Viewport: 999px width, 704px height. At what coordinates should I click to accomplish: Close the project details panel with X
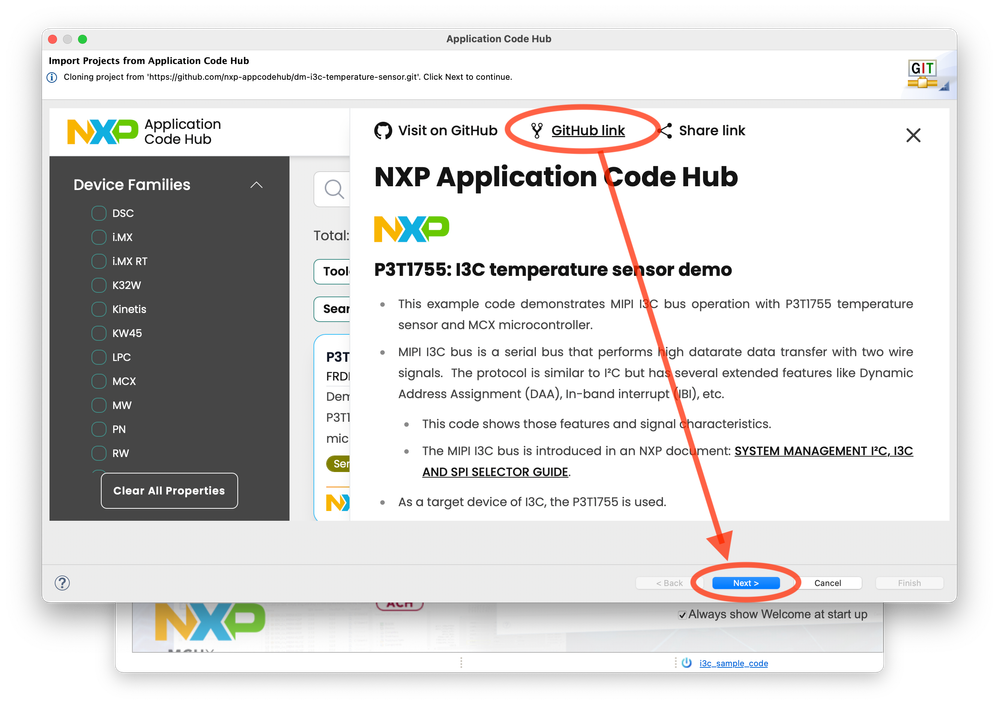coord(913,135)
